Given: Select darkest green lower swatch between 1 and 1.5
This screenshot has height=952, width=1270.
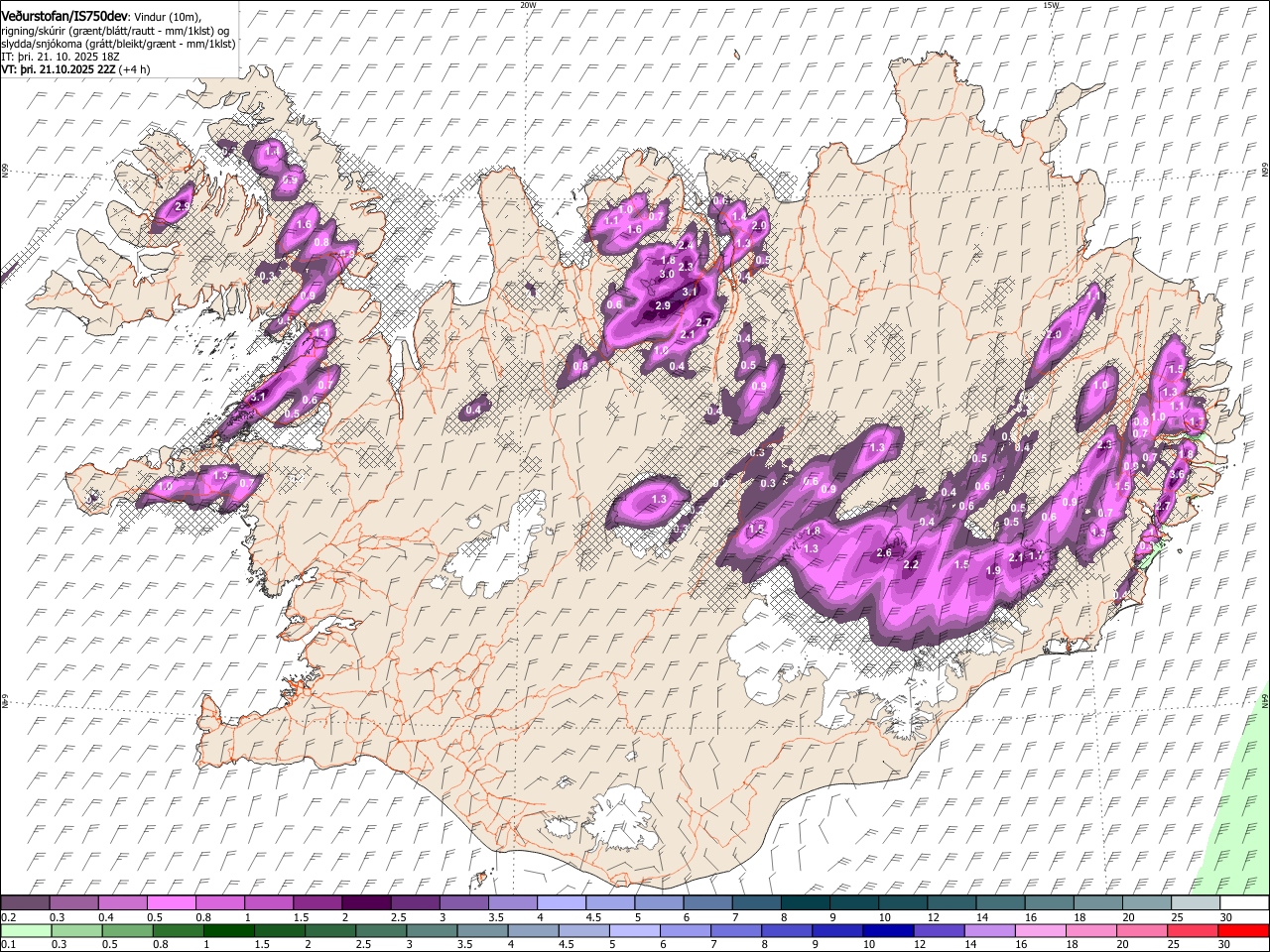Looking at the screenshot, I should tap(228, 931).
